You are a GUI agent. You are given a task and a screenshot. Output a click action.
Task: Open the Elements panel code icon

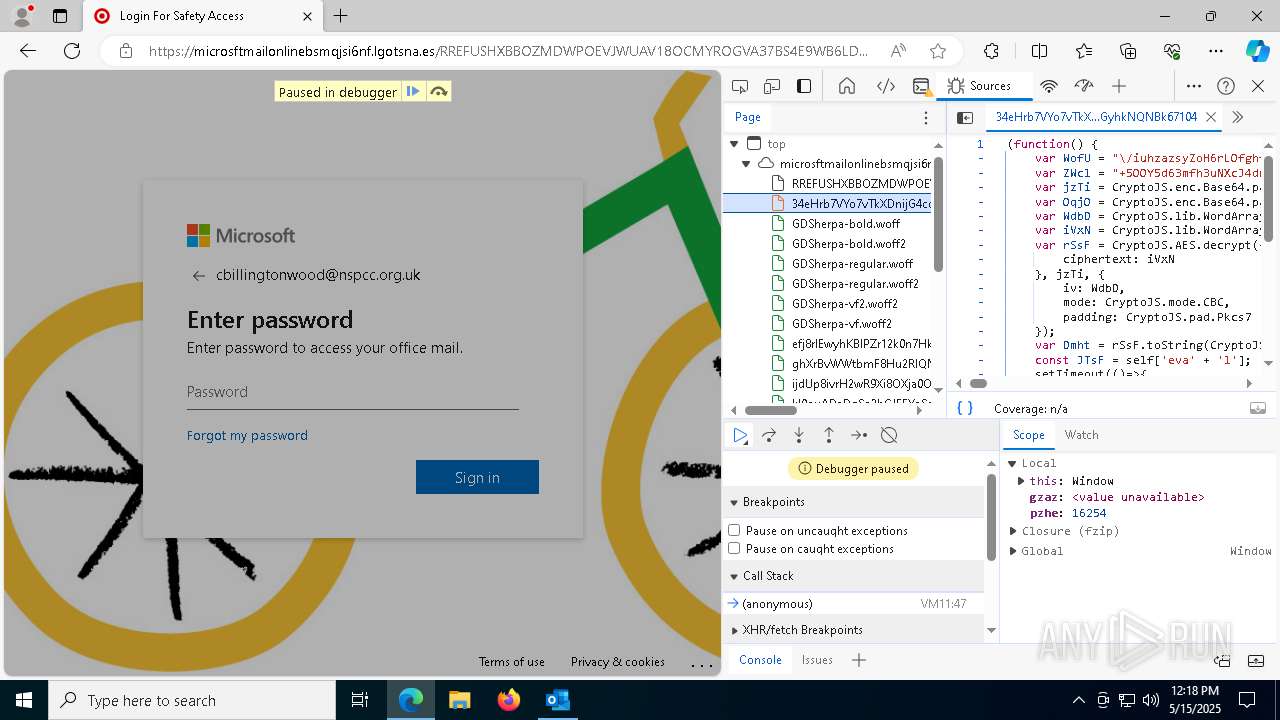885,86
